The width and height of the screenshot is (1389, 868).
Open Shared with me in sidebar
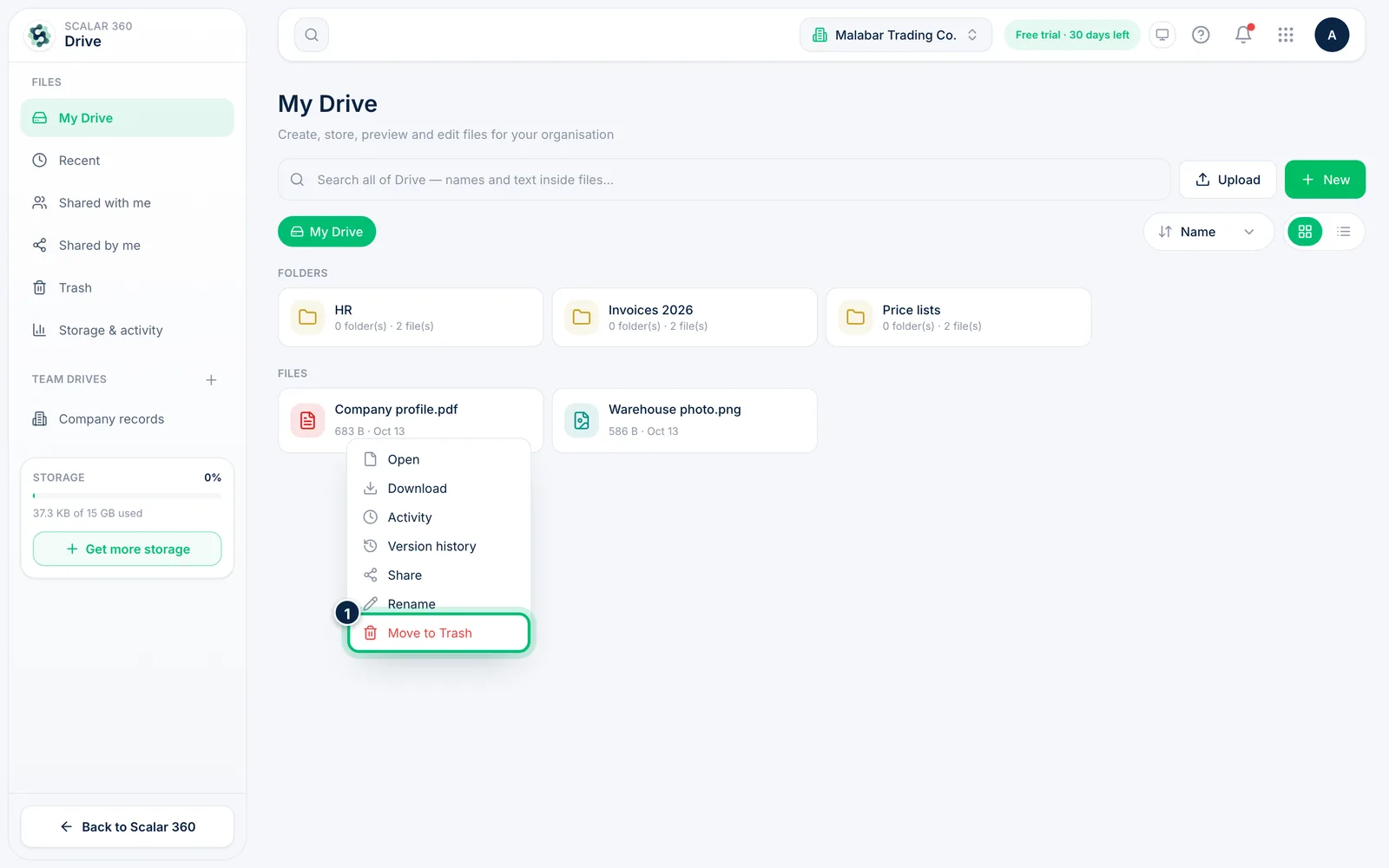click(127, 203)
